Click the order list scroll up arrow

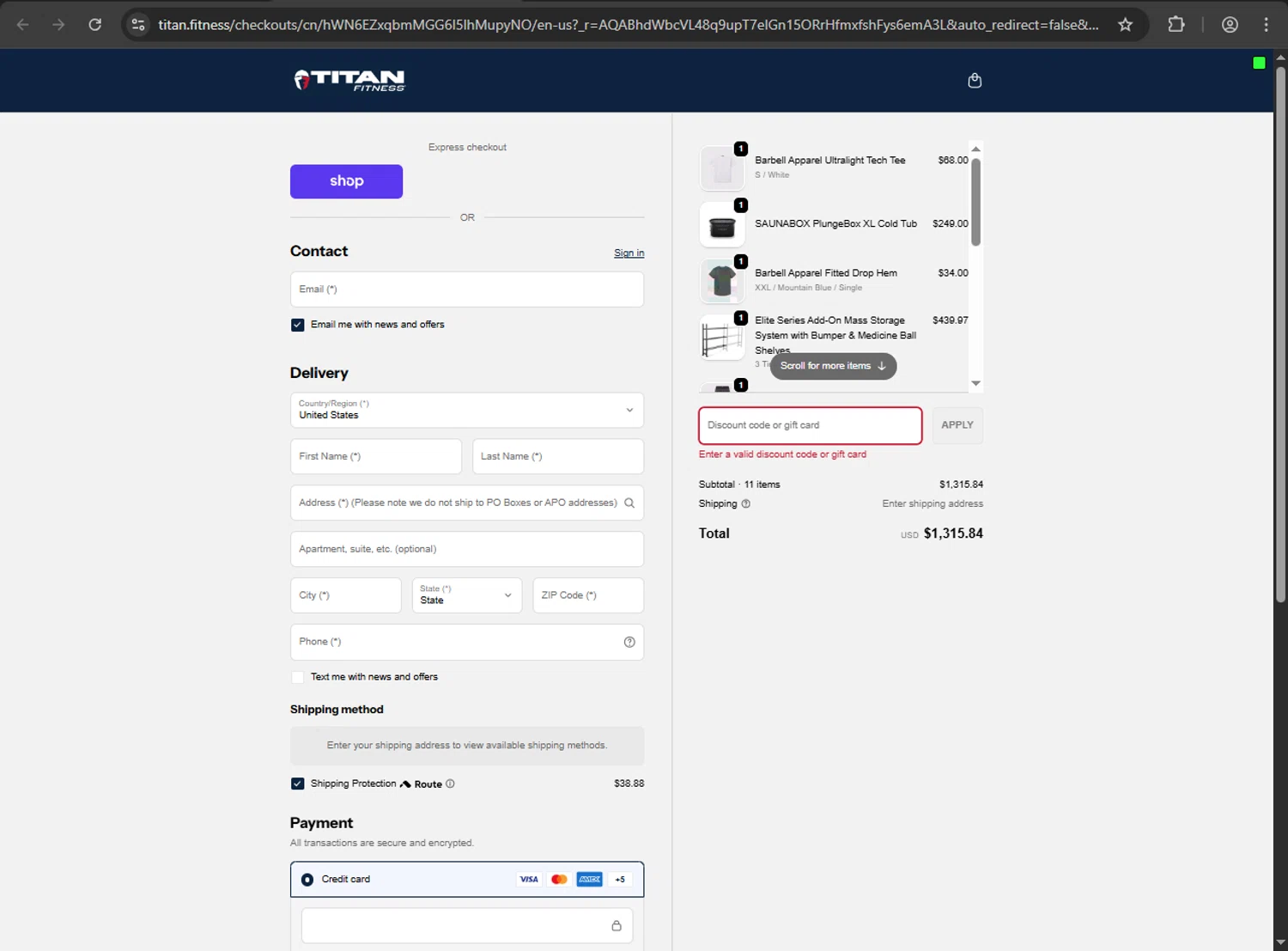click(975, 149)
